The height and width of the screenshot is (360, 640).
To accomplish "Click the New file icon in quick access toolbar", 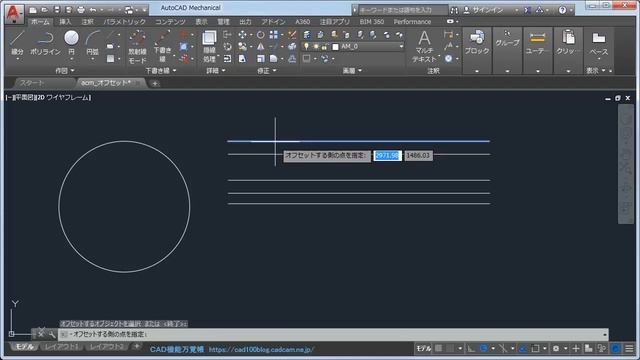I will coord(33,10).
